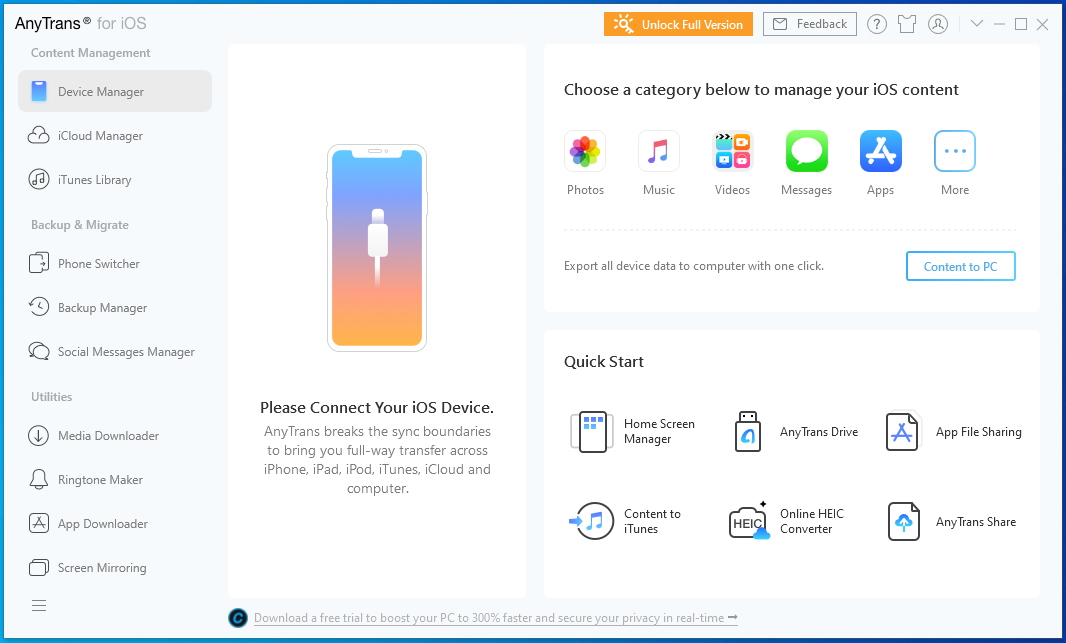Show More categories icon
Viewport: 1066px width, 643px height.
(x=955, y=151)
